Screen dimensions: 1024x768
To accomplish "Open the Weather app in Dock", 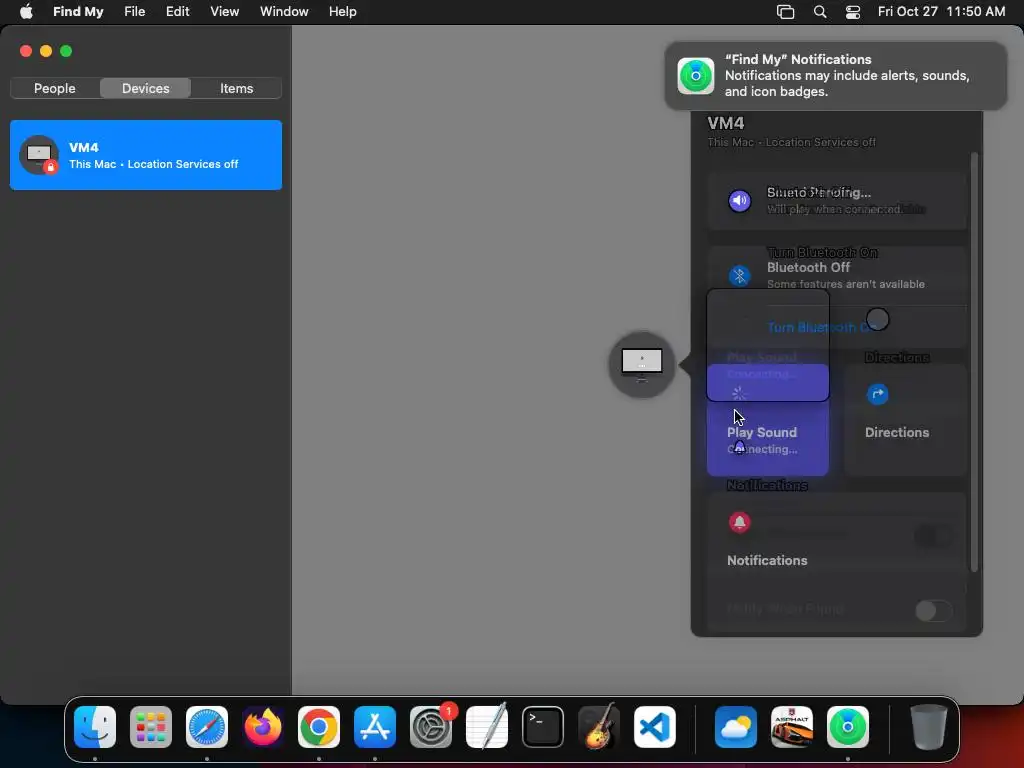I will tap(736, 727).
